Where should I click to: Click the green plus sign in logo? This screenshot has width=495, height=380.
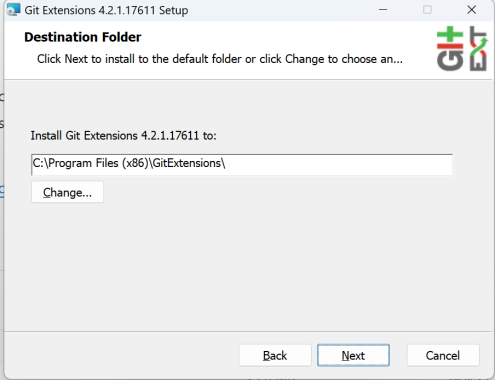pyautogui.click(x=450, y=34)
